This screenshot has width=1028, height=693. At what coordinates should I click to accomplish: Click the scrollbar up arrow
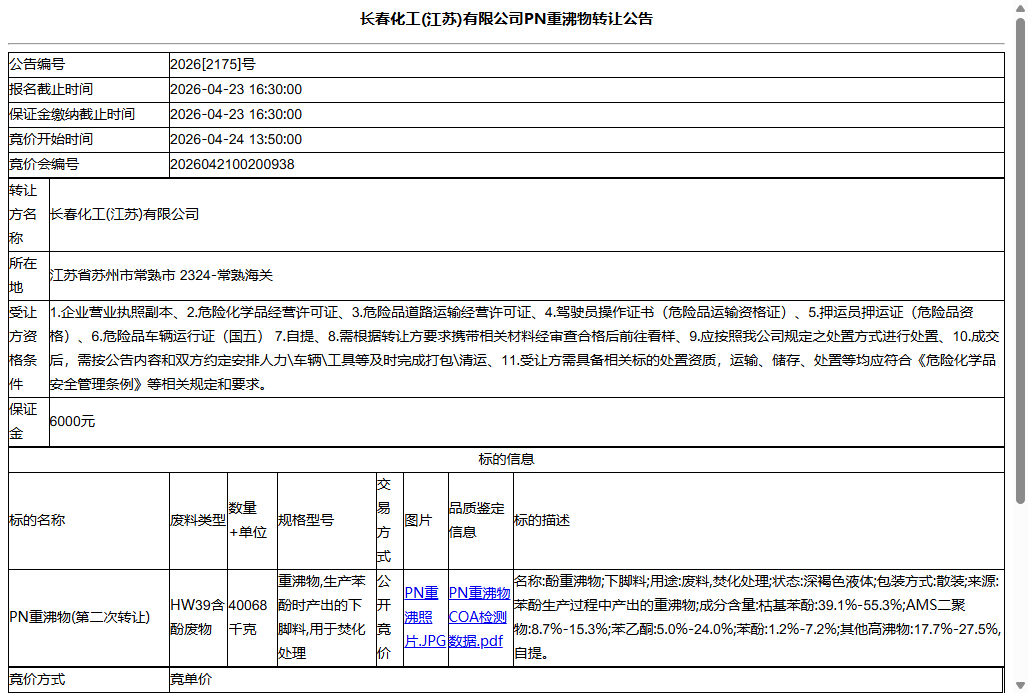pyautogui.click(x=1020, y=7)
